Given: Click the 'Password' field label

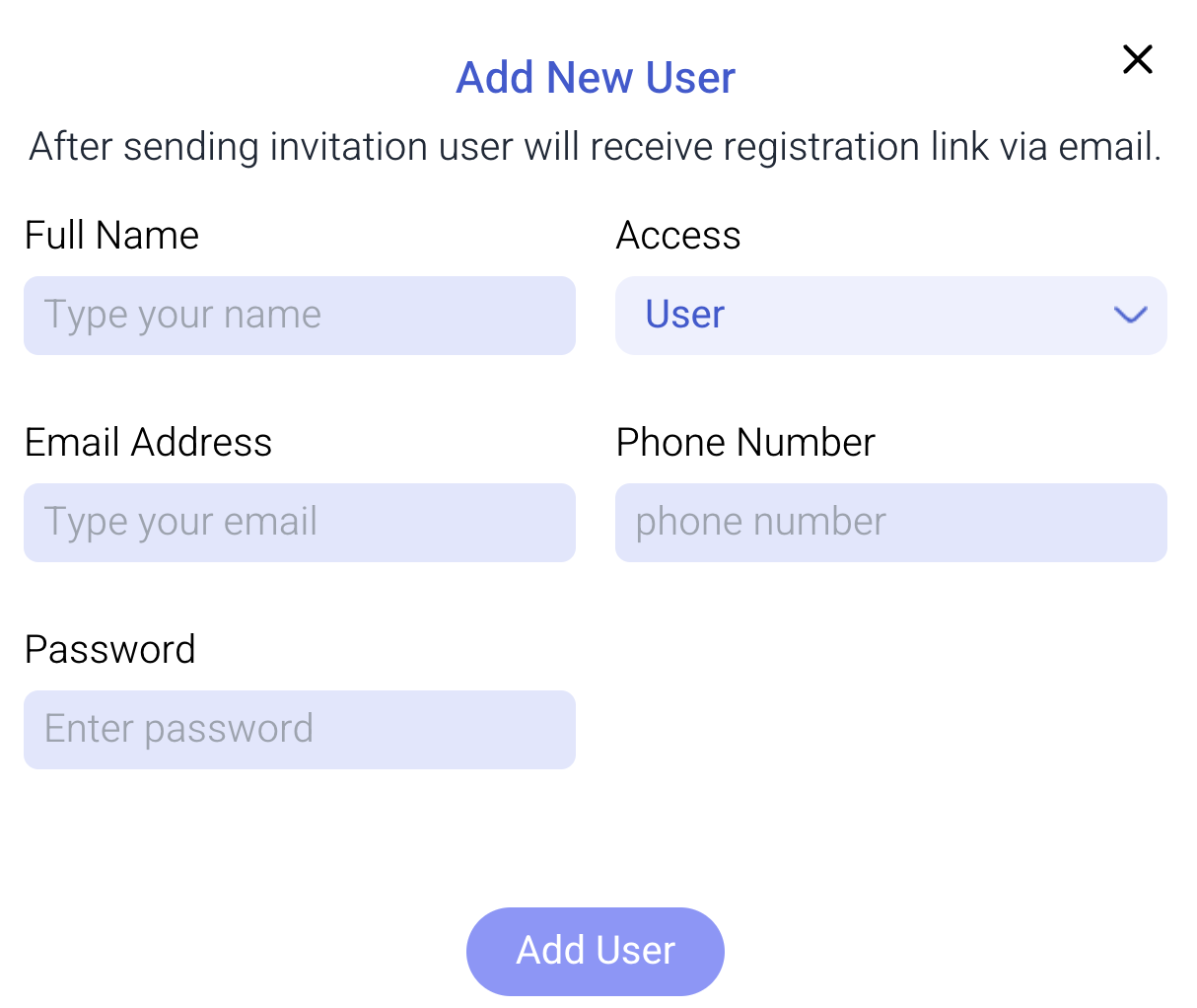Looking at the screenshot, I should tap(109, 650).
